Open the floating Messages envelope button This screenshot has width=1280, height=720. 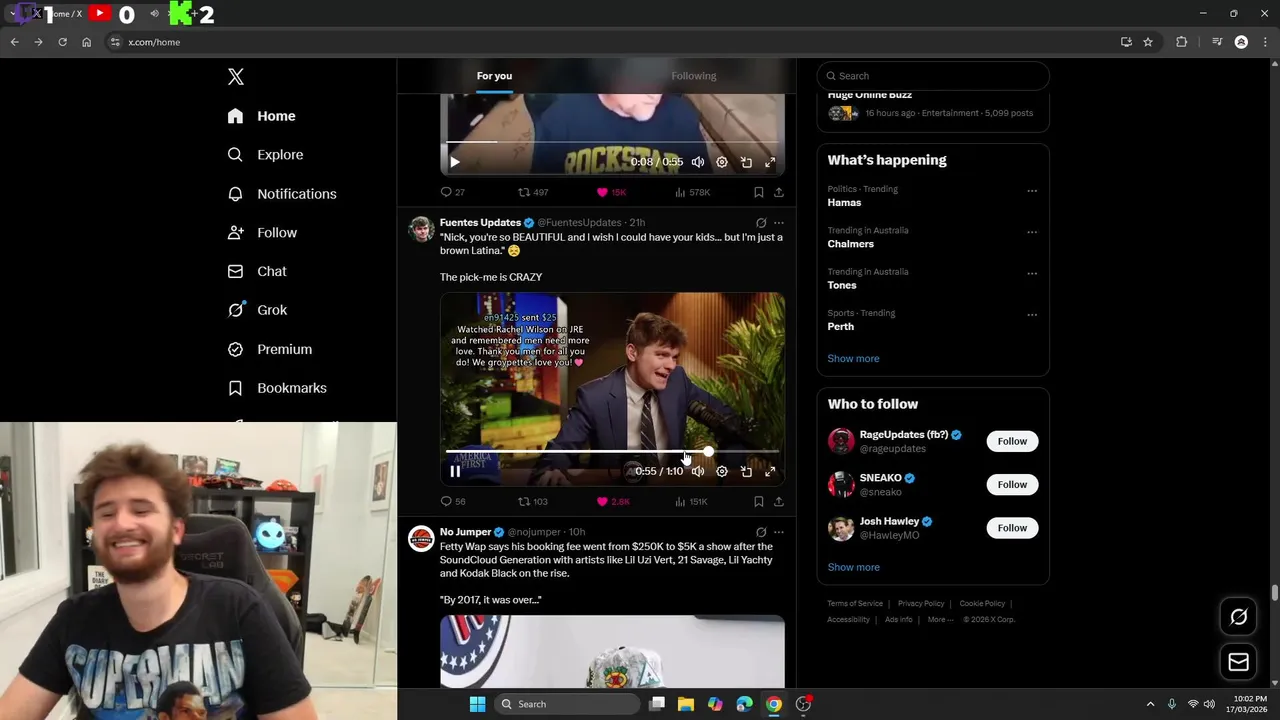pyautogui.click(x=1238, y=662)
